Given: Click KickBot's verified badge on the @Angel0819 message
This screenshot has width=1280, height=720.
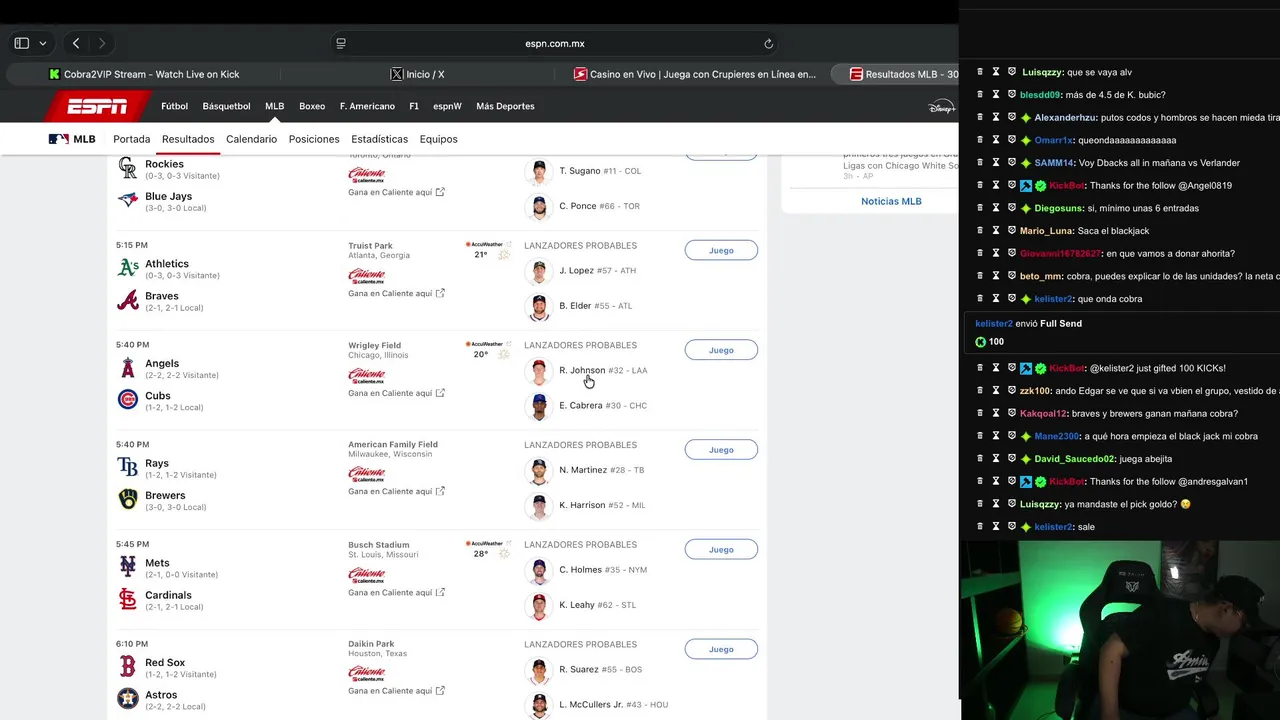Looking at the screenshot, I should point(1040,186).
